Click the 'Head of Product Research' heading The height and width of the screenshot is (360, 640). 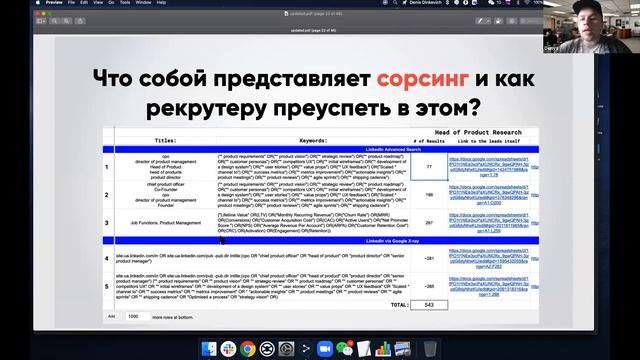coord(478,132)
